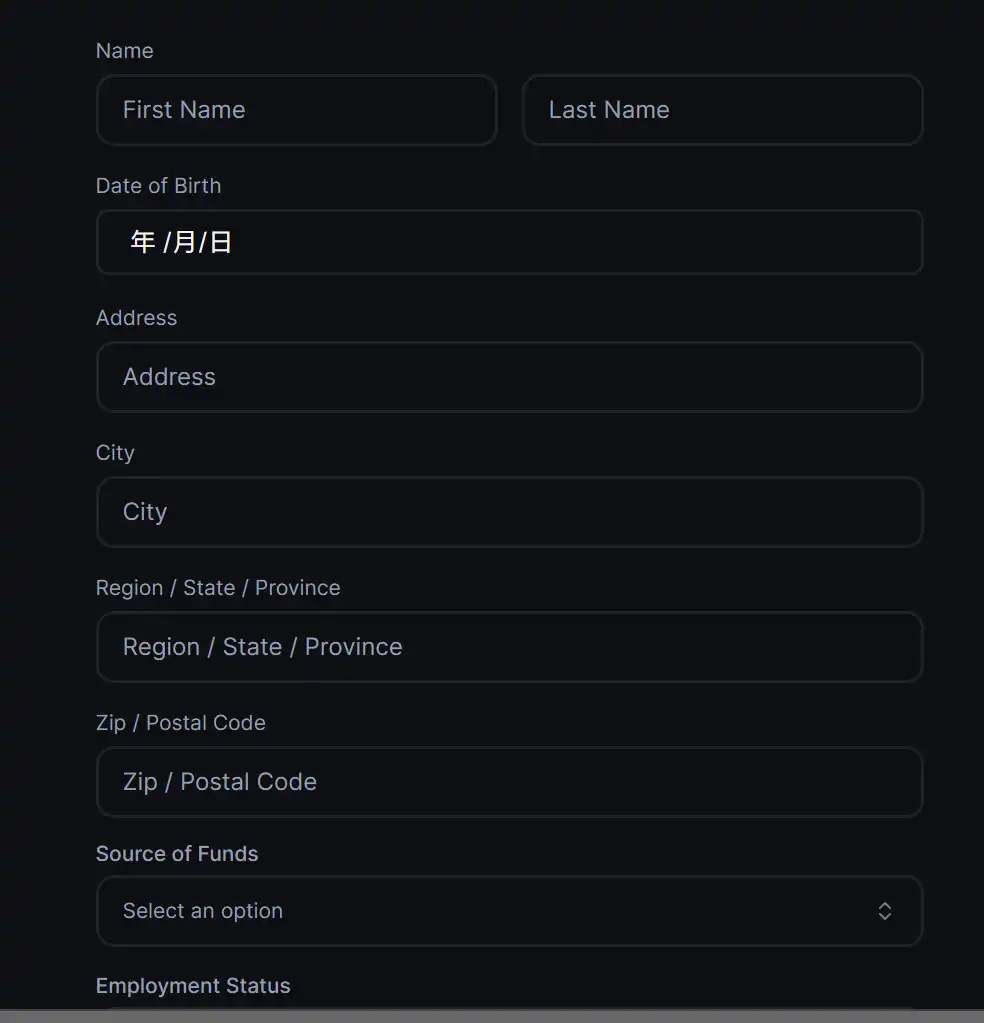
Task: Select the month (月) segment of Date of Birth
Action: pos(184,242)
